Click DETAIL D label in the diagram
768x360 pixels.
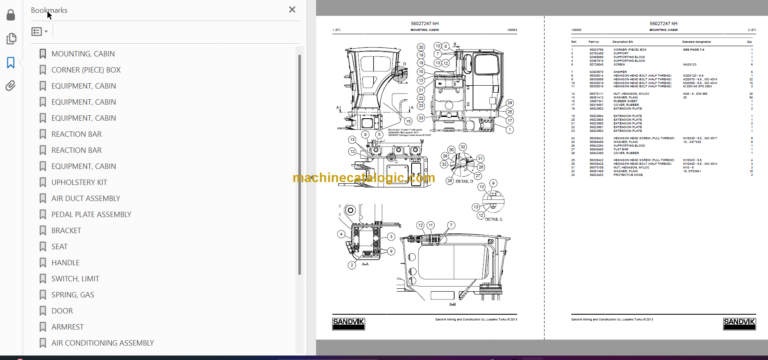click(x=465, y=181)
